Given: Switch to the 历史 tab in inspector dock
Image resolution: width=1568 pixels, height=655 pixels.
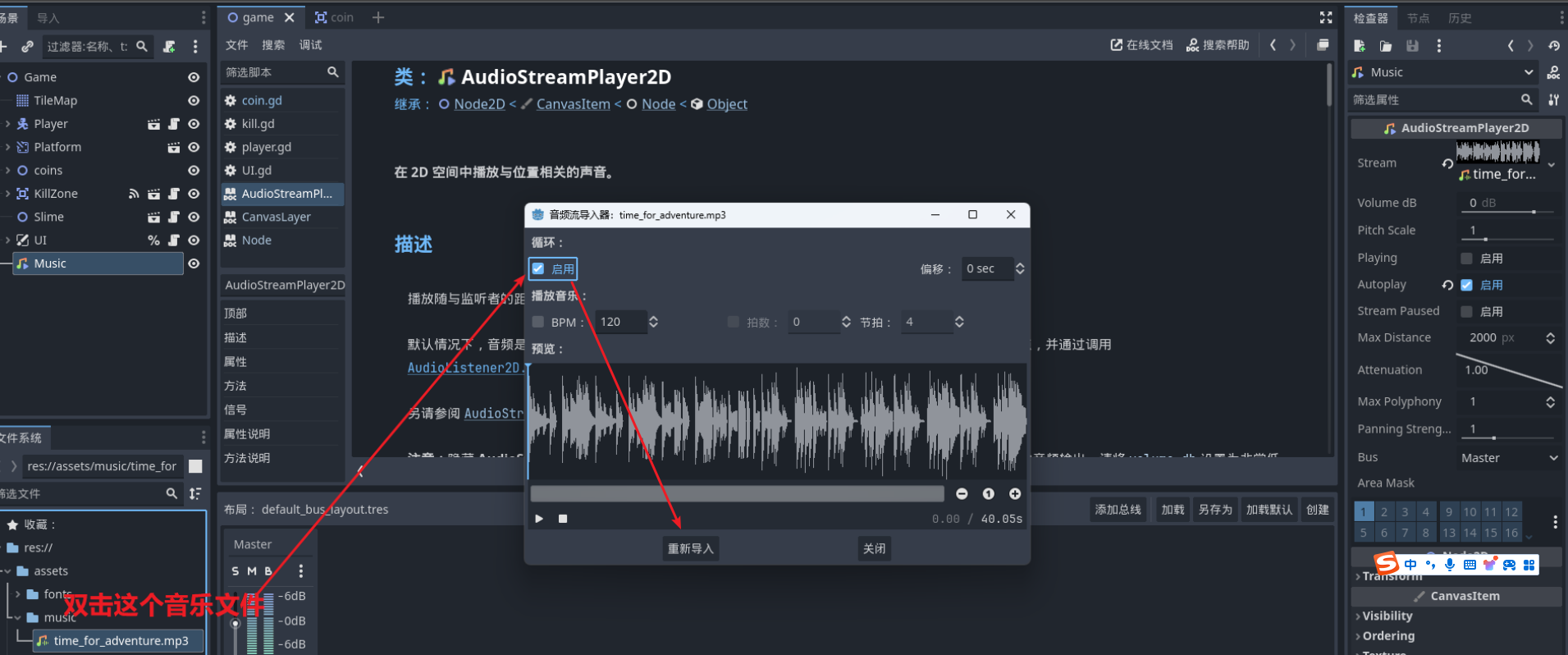Looking at the screenshot, I should coord(1460,18).
